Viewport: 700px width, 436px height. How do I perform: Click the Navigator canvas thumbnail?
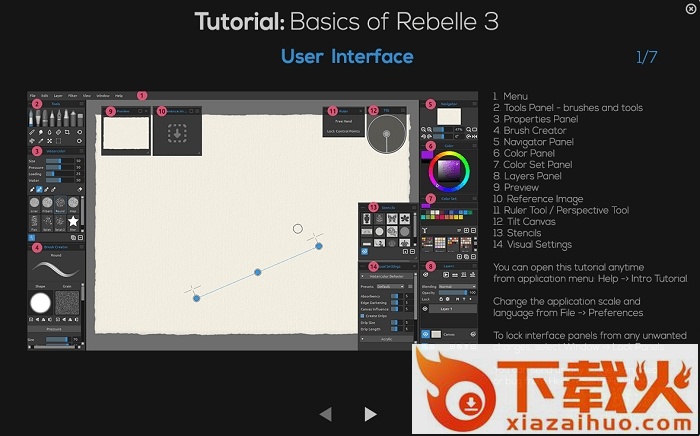point(449,116)
